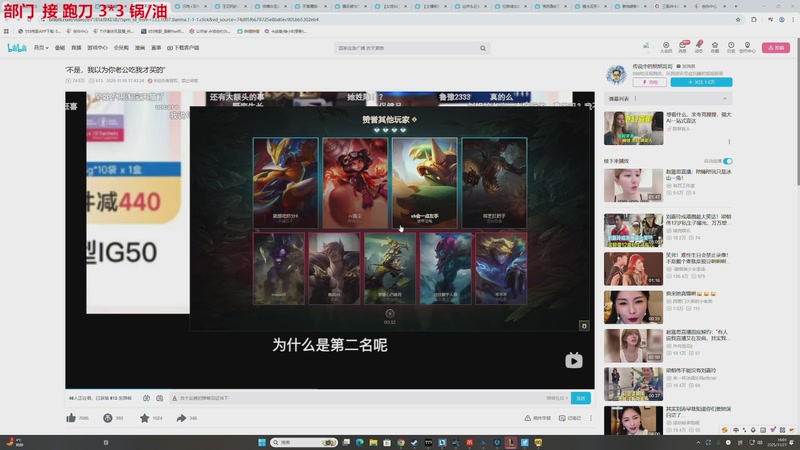Open the video more-options three dots

coord(591,418)
